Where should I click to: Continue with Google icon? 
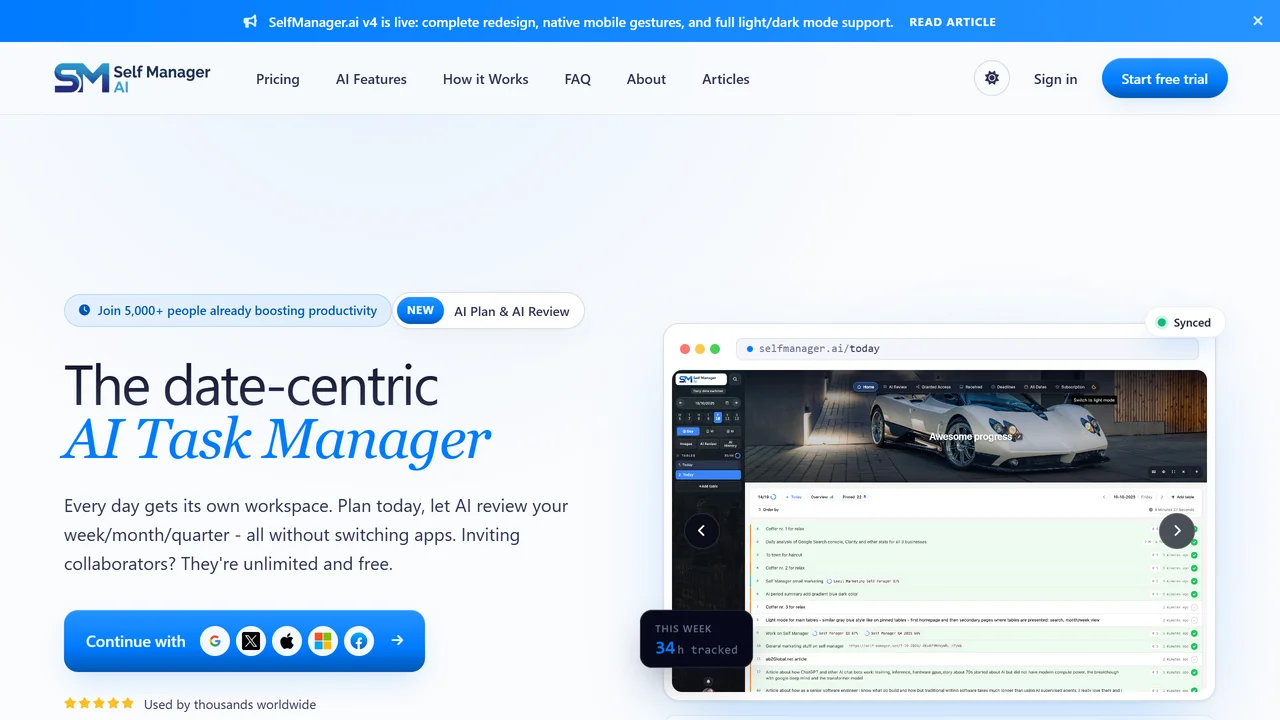click(x=215, y=641)
